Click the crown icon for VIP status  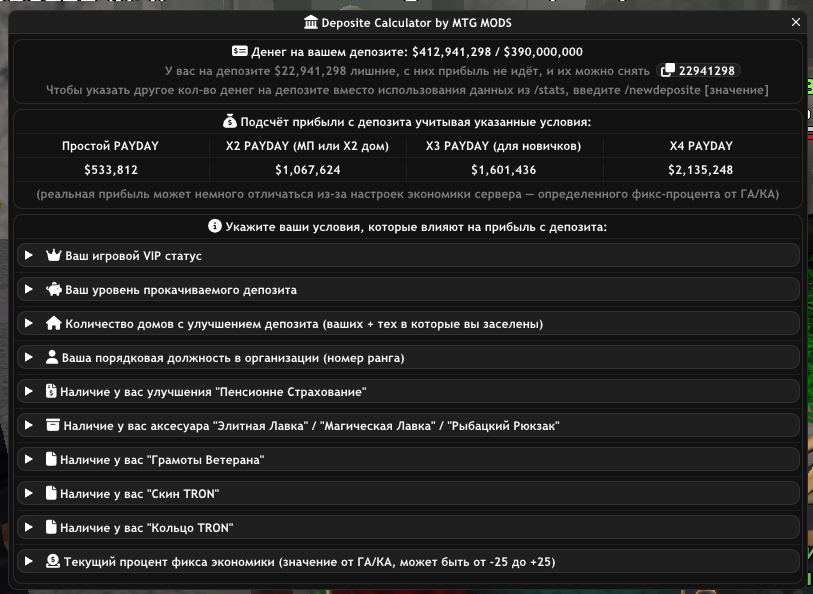click(54, 255)
